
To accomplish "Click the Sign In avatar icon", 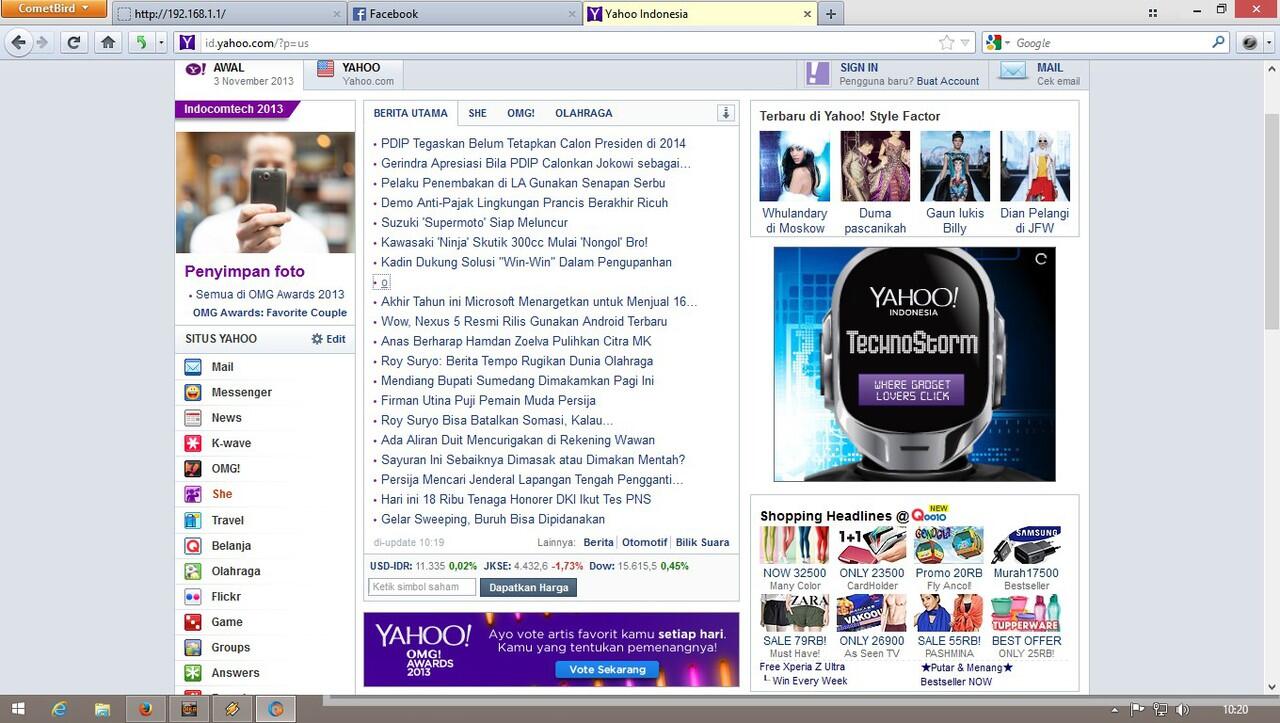I will [x=817, y=73].
